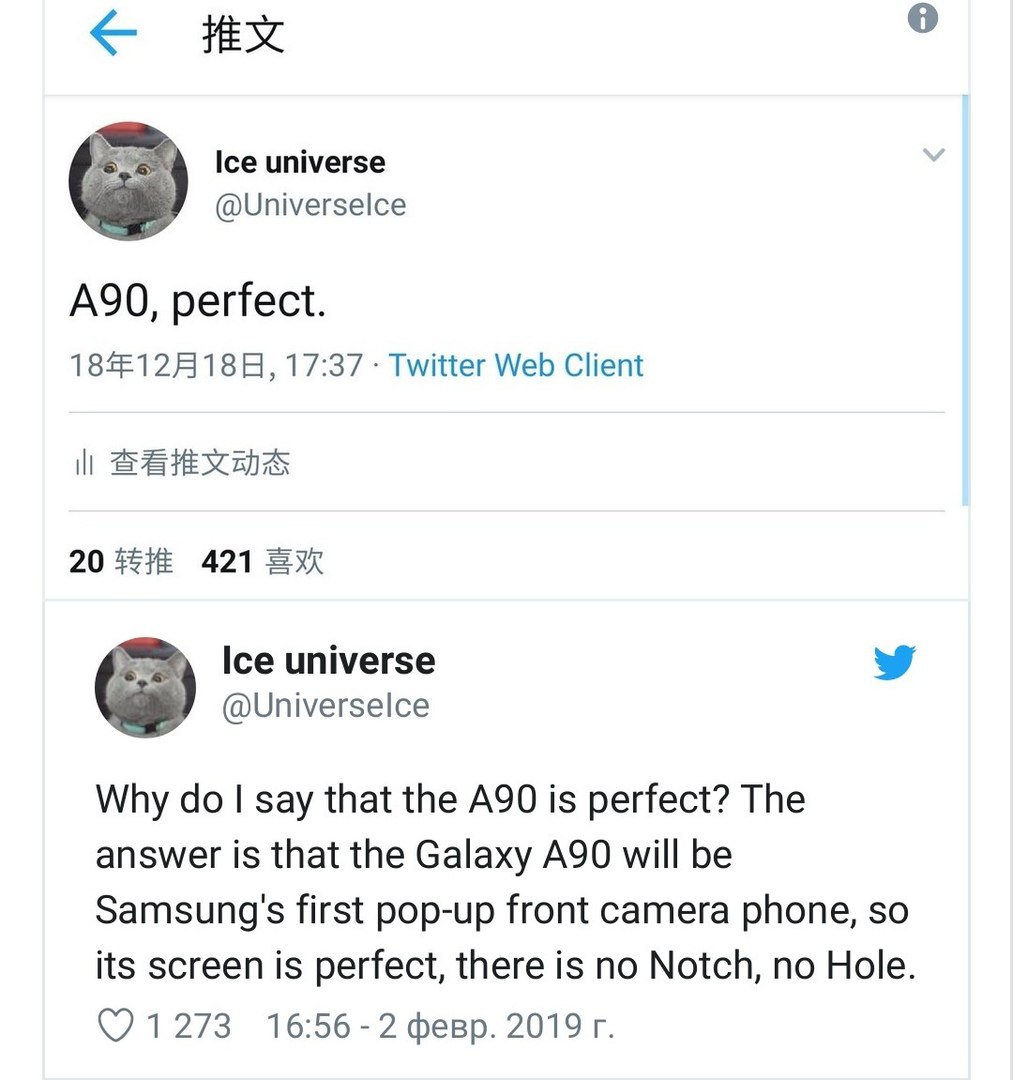Show the 421 喜欢 likes list

pyautogui.click(x=262, y=561)
